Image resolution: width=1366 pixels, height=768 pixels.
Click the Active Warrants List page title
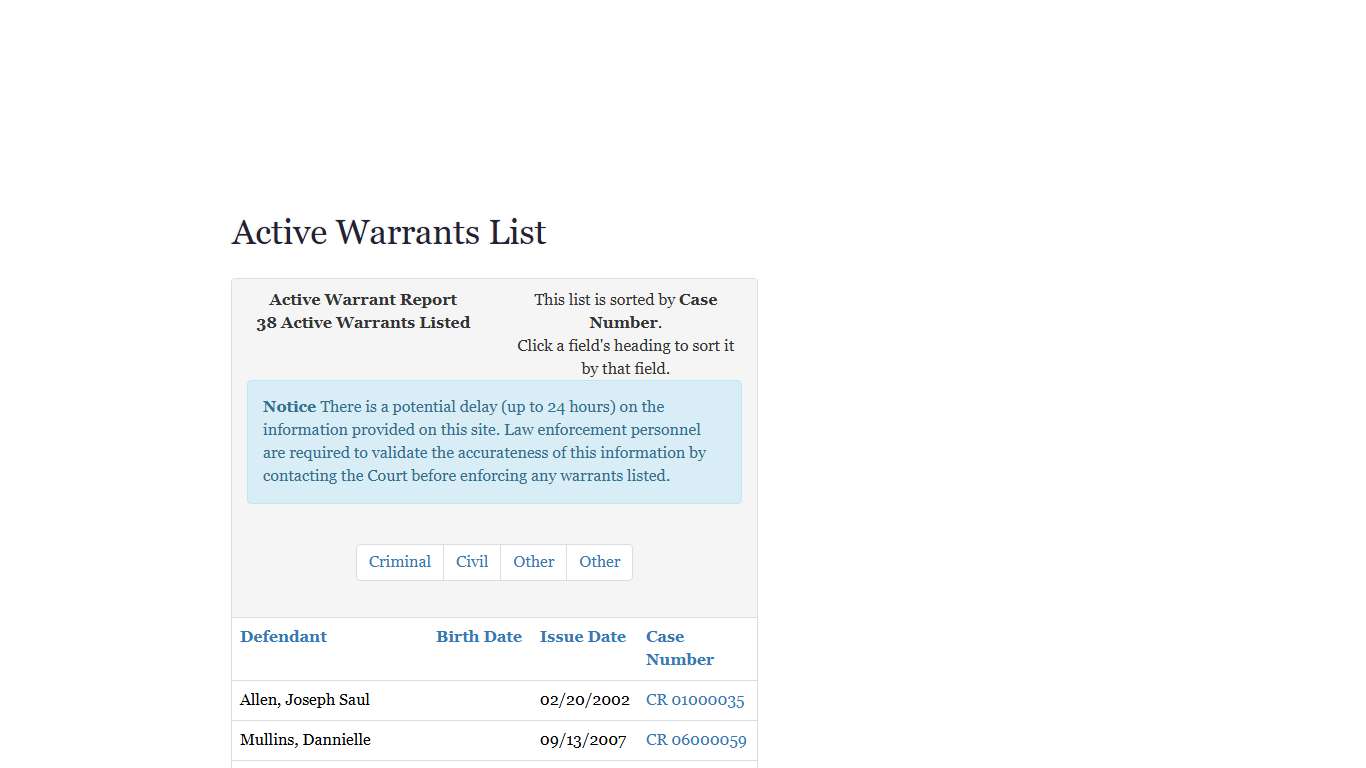[388, 232]
